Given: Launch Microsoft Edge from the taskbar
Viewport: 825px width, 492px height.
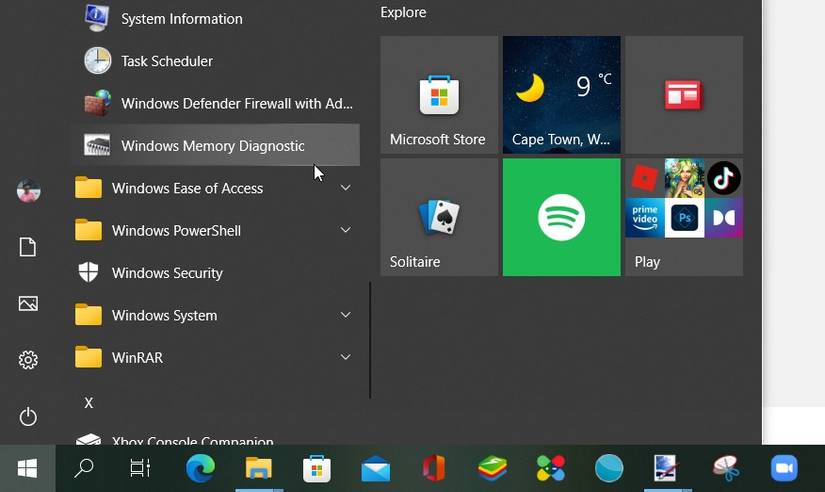Looking at the screenshot, I should tap(200, 468).
